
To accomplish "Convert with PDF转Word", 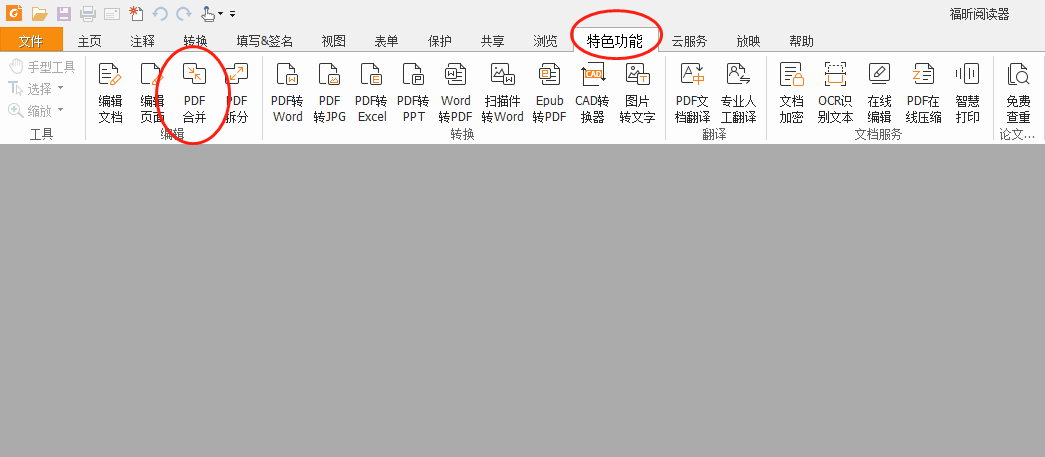I will click(x=287, y=93).
